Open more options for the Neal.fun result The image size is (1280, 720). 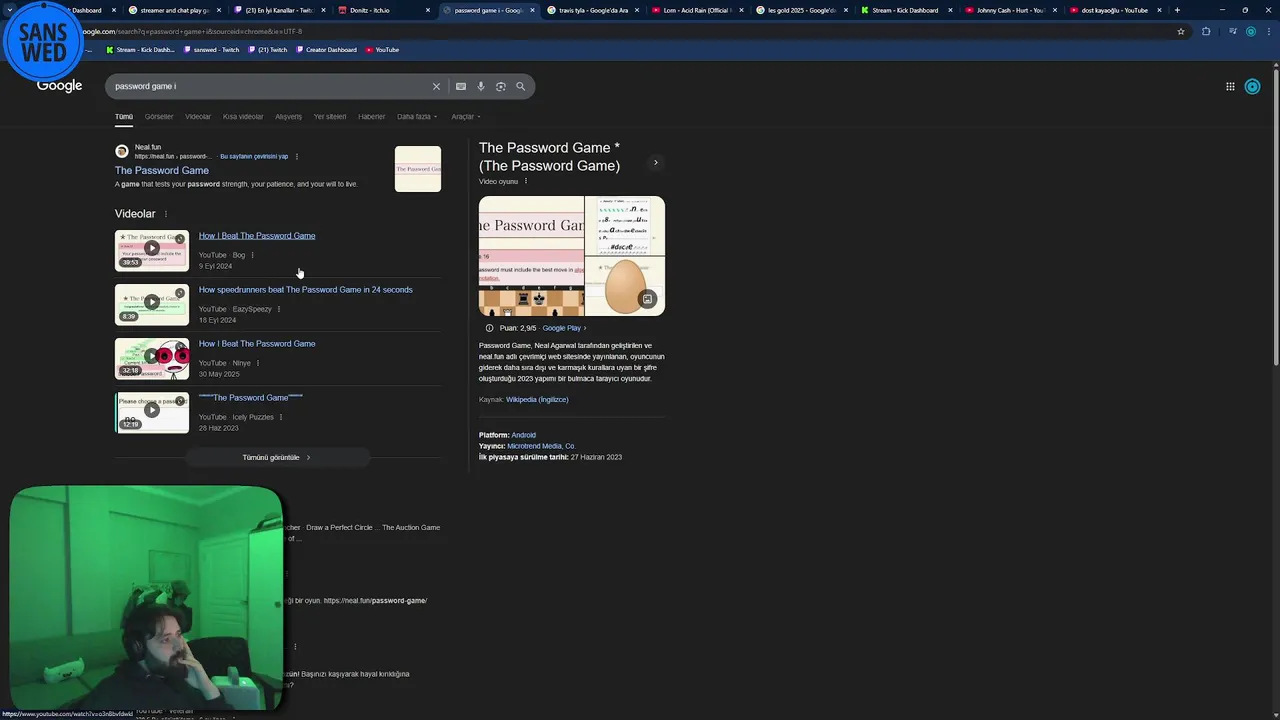(297, 156)
